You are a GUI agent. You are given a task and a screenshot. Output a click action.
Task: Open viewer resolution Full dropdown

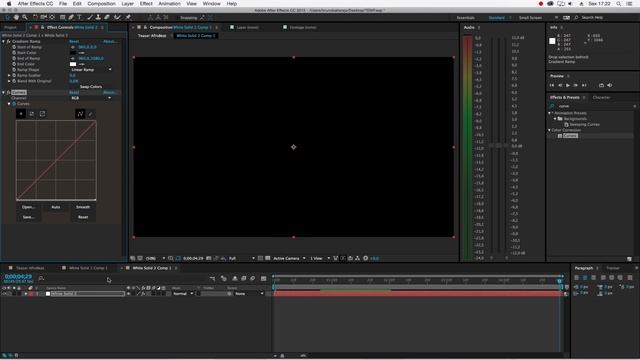point(242,258)
